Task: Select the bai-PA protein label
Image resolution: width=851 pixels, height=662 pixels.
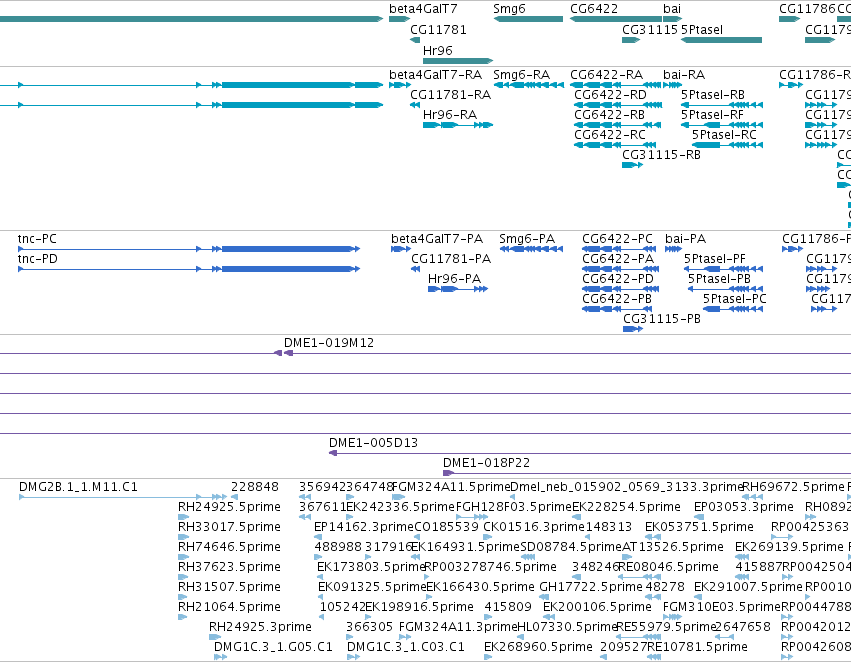Action: tap(685, 239)
